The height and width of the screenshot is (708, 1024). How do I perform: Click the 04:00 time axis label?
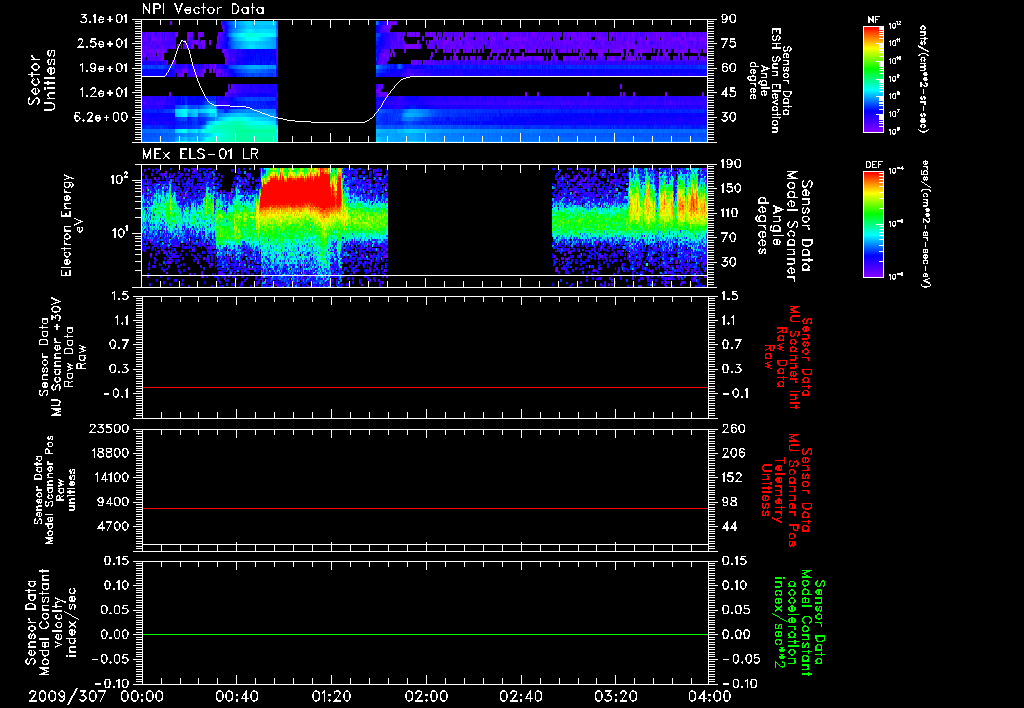coord(709,696)
